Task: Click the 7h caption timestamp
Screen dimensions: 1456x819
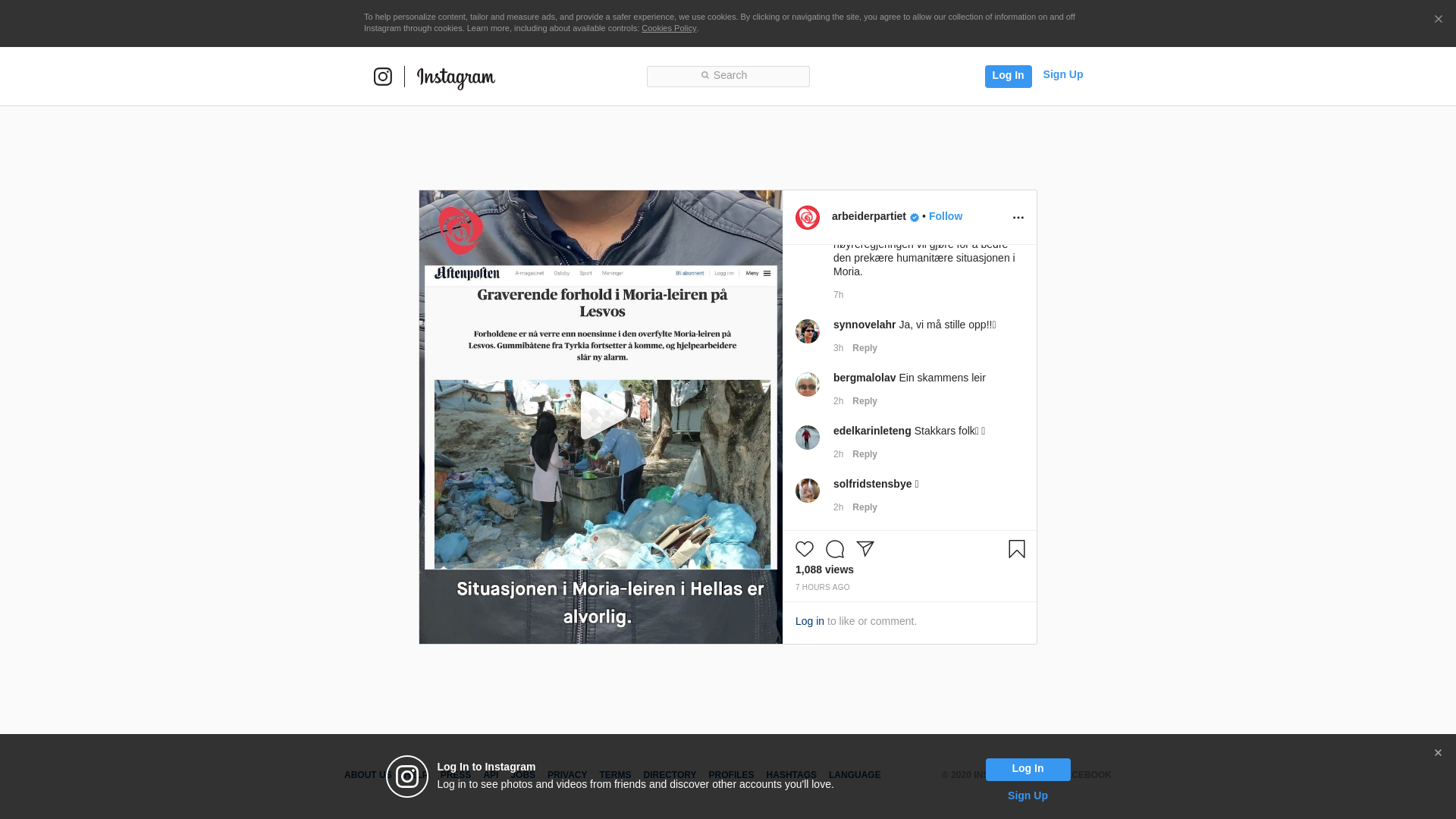Action: point(838,295)
